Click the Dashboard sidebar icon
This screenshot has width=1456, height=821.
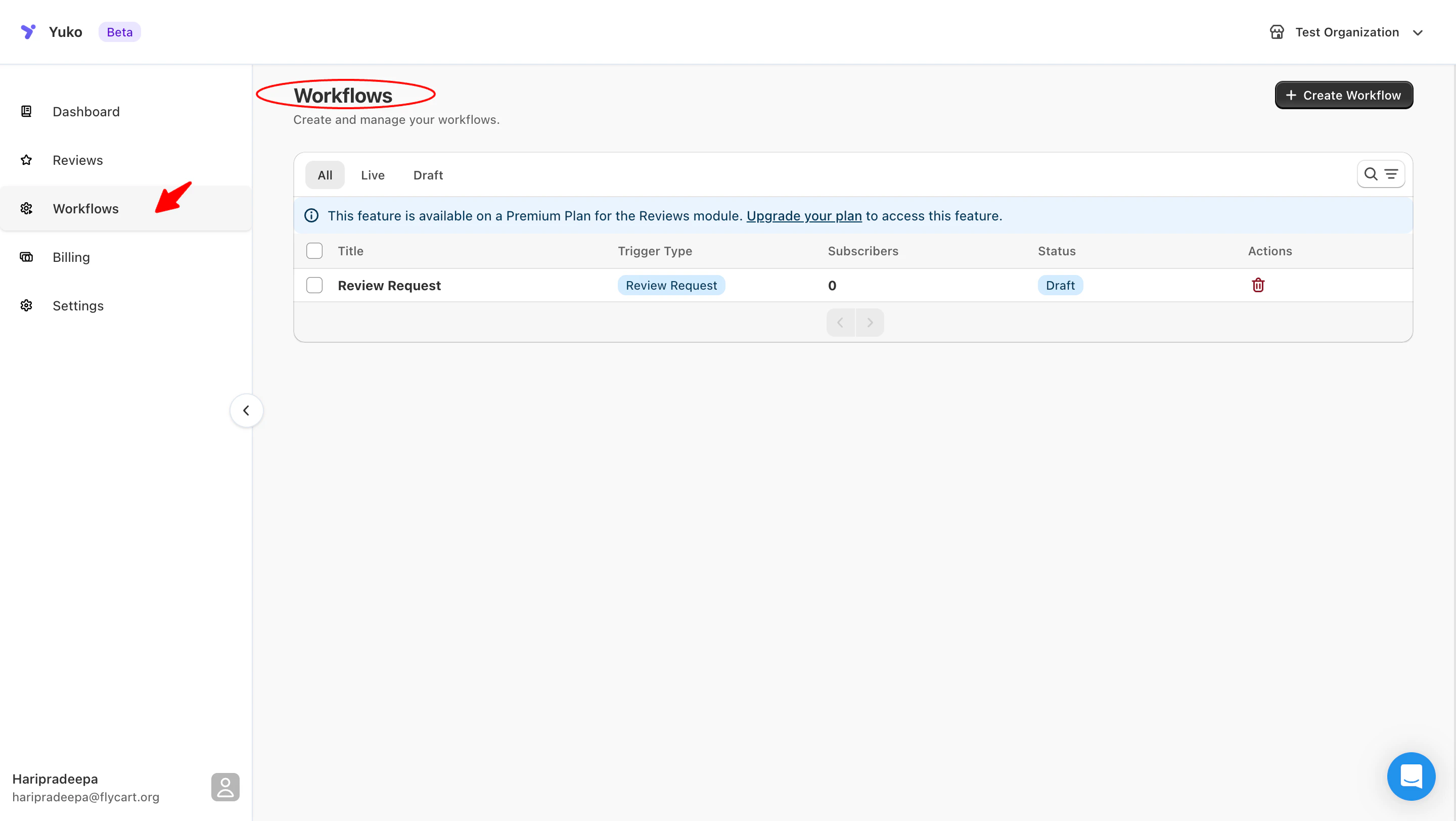(27, 111)
